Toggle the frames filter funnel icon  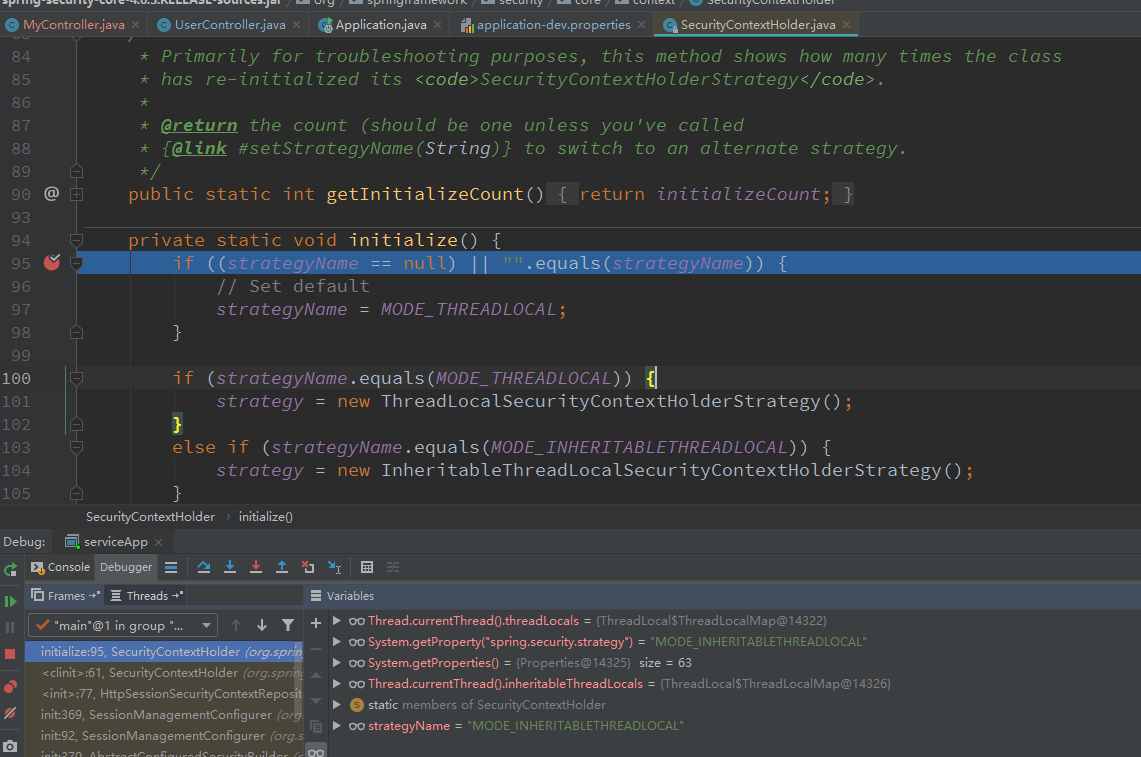(x=288, y=625)
